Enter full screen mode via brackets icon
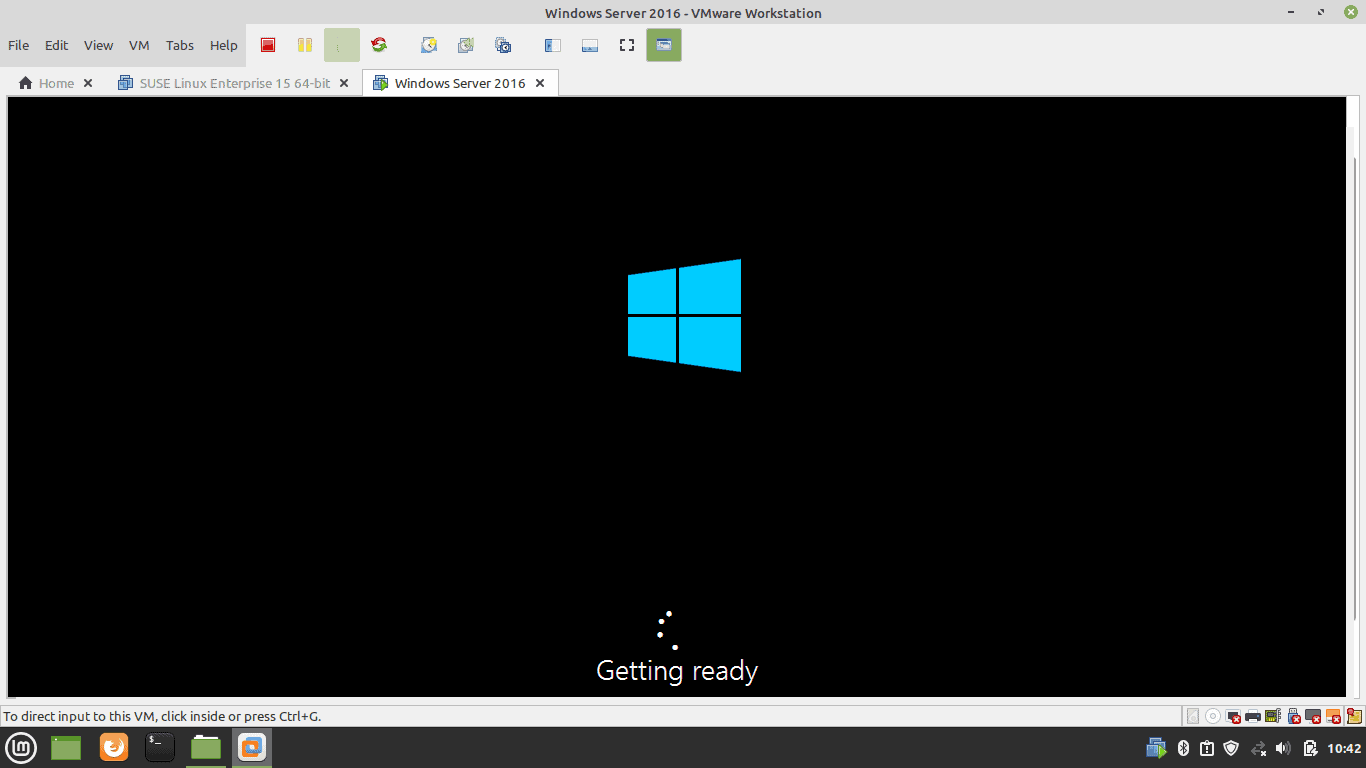1366x768 pixels. click(x=627, y=45)
